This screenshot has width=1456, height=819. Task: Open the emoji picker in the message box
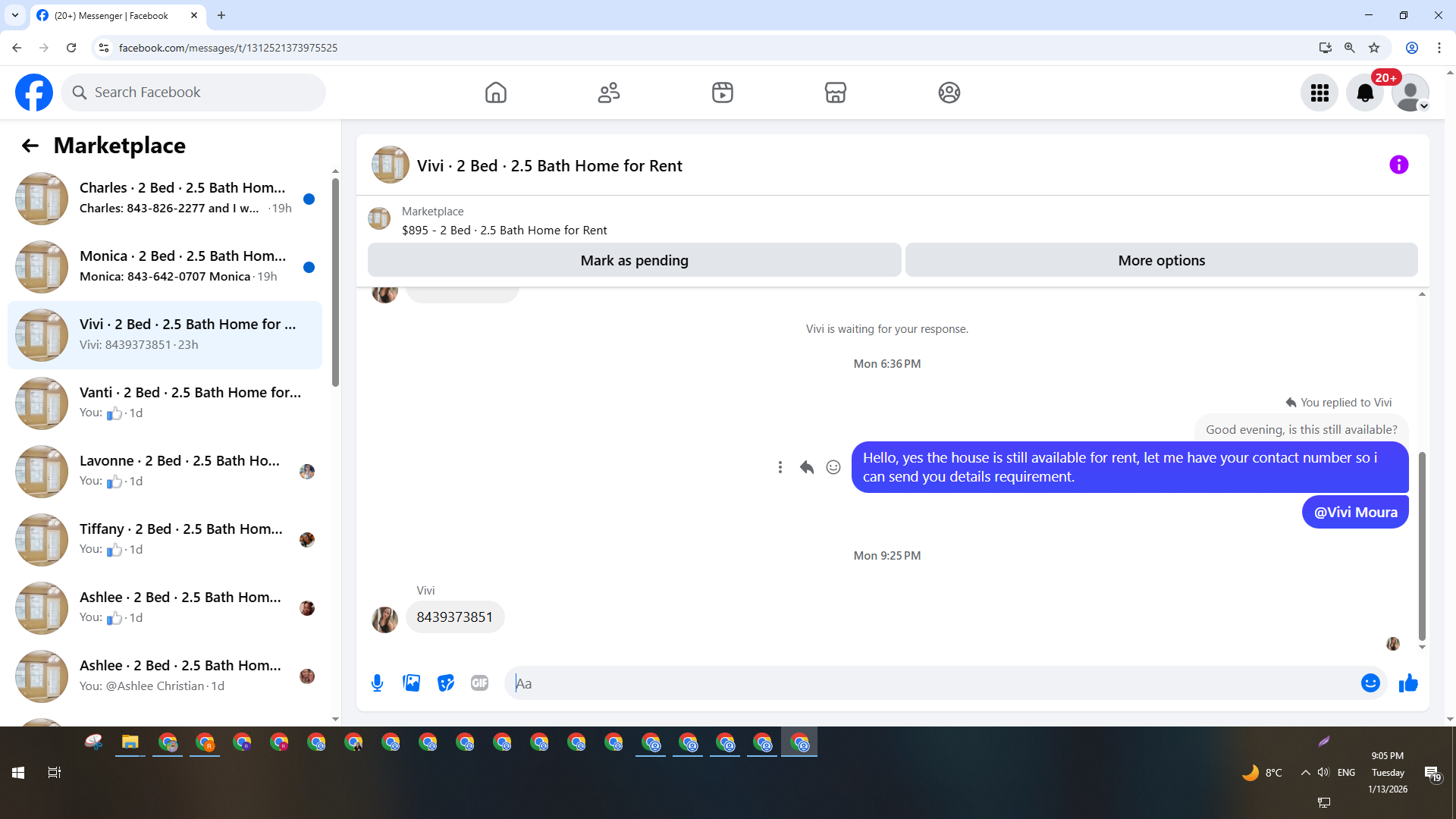(1370, 683)
